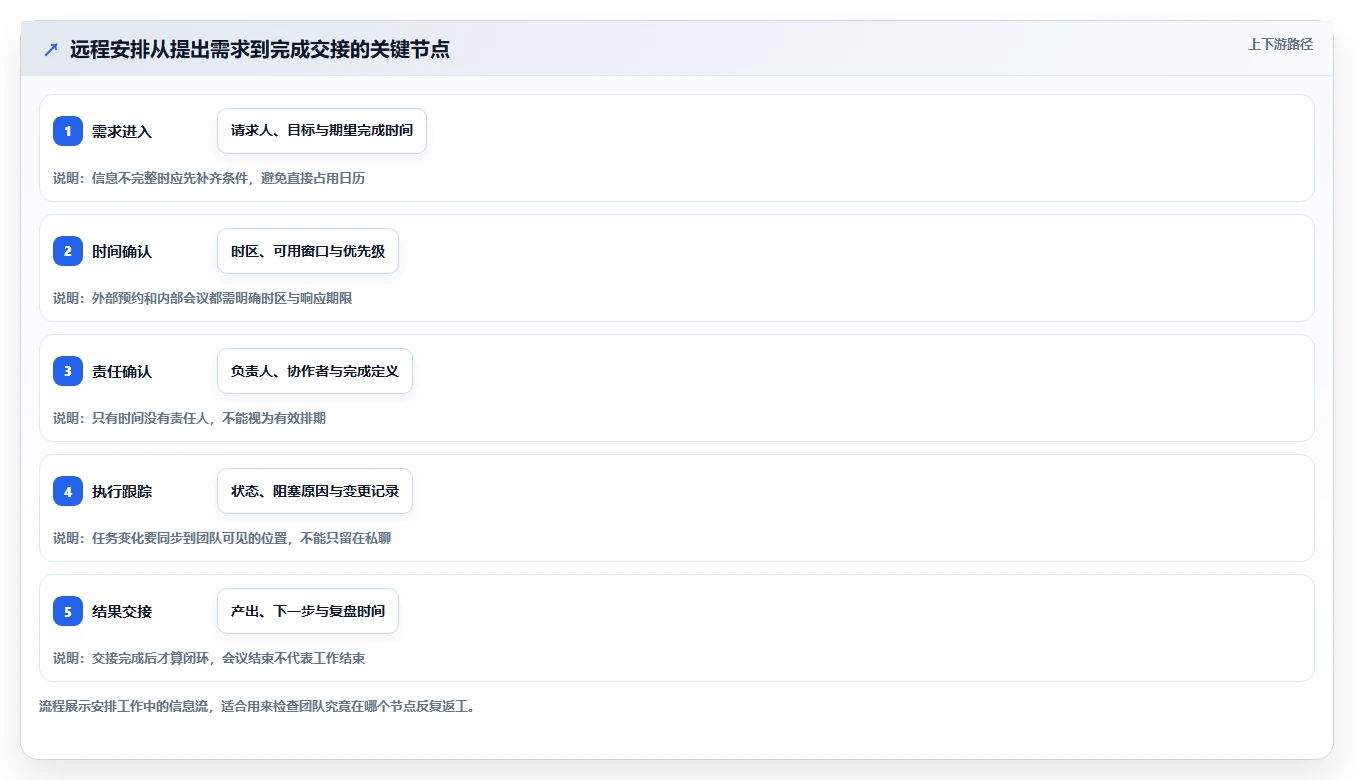
Task: Click the 需求进入 step label
Action: (x=122, y=131)
